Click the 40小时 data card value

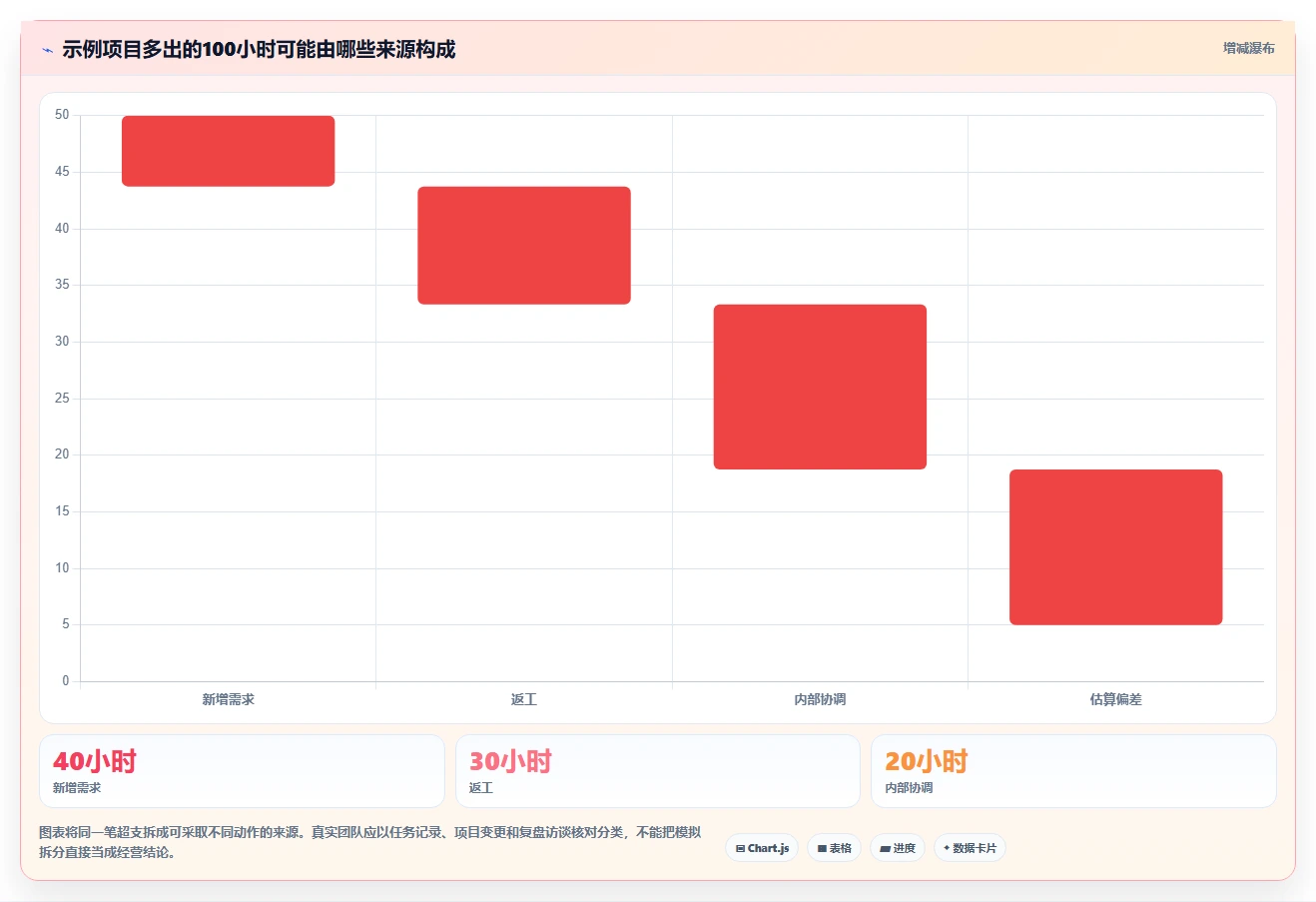pyautogui.click(x=95, y=761)
